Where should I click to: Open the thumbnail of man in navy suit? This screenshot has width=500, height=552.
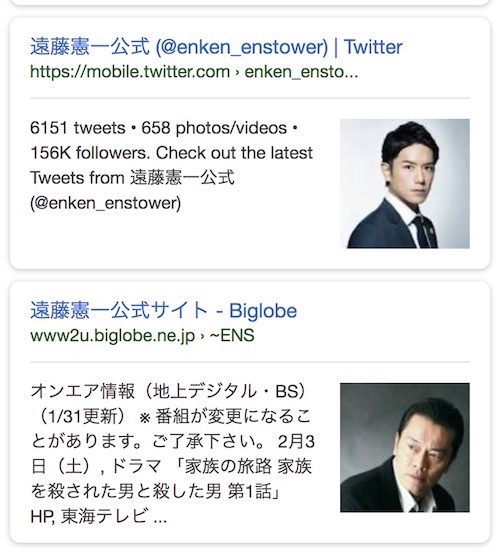[405, 184]
